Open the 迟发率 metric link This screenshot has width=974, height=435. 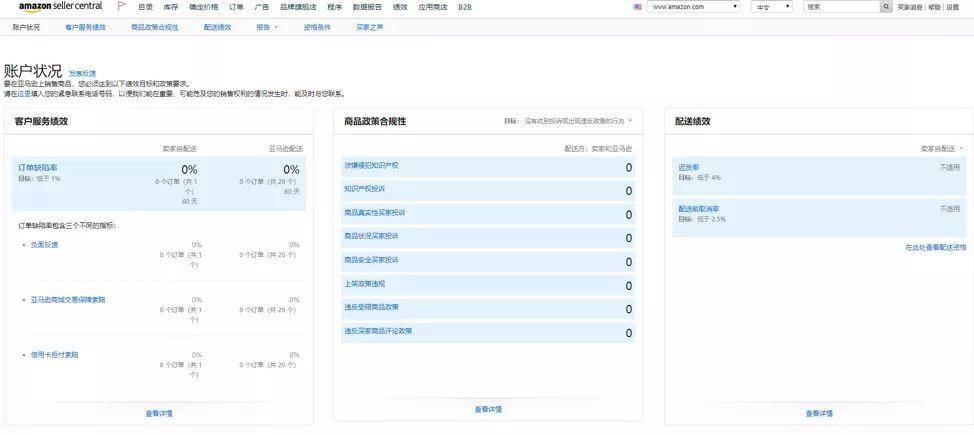(x=688, y=168)
